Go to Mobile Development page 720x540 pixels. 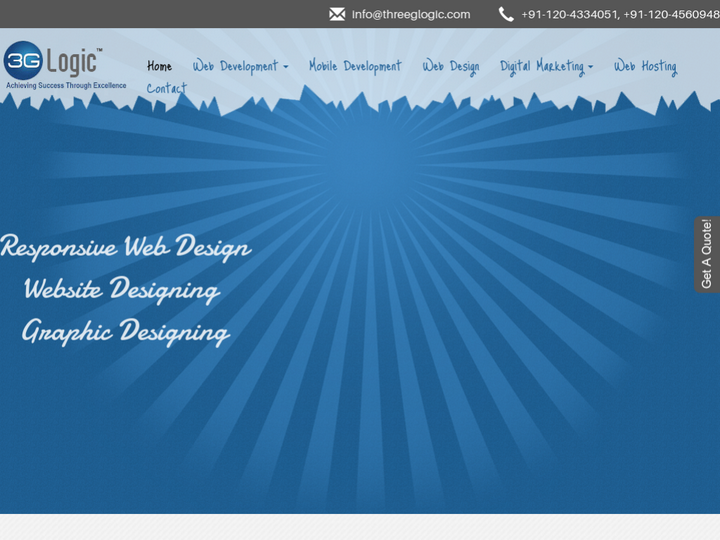point(355,67)
